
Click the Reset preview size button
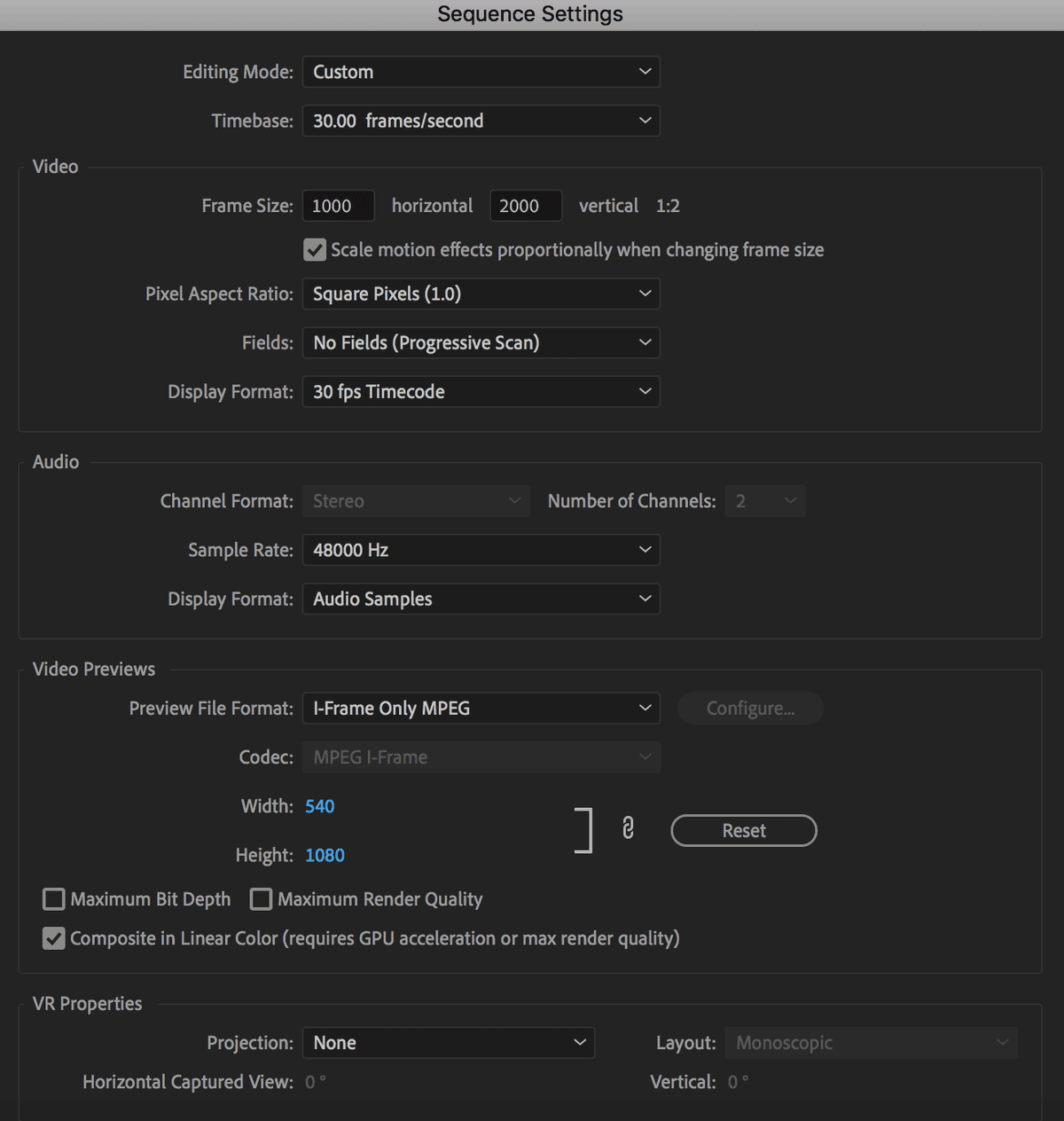click(743, 830)
